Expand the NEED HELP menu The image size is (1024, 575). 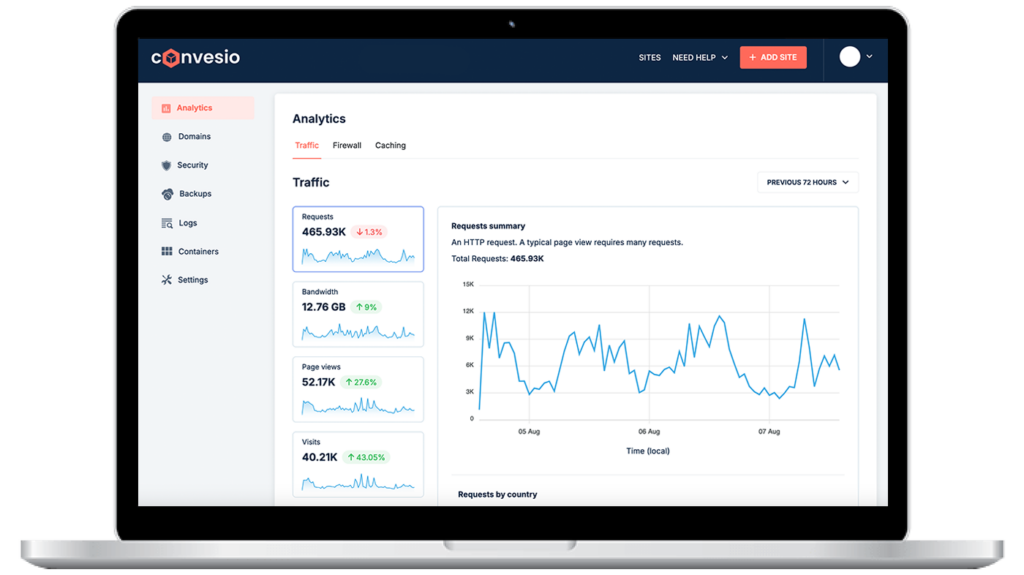tap(699, 58)
